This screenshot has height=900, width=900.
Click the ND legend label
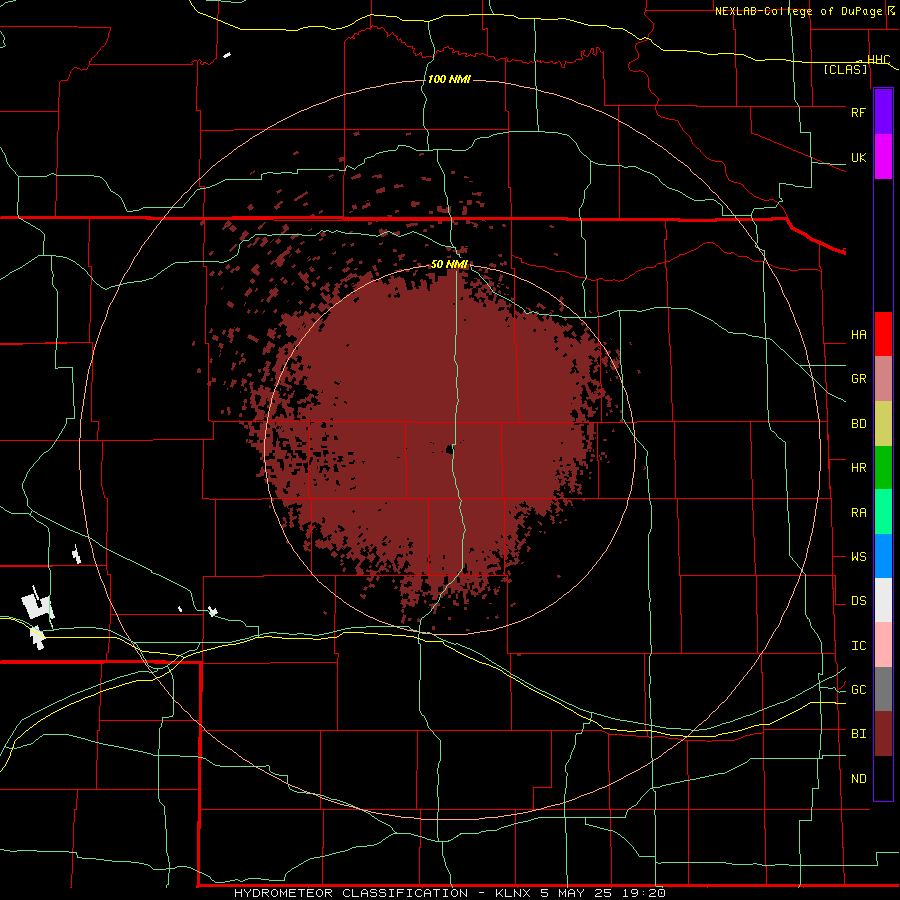click(858, 779)
